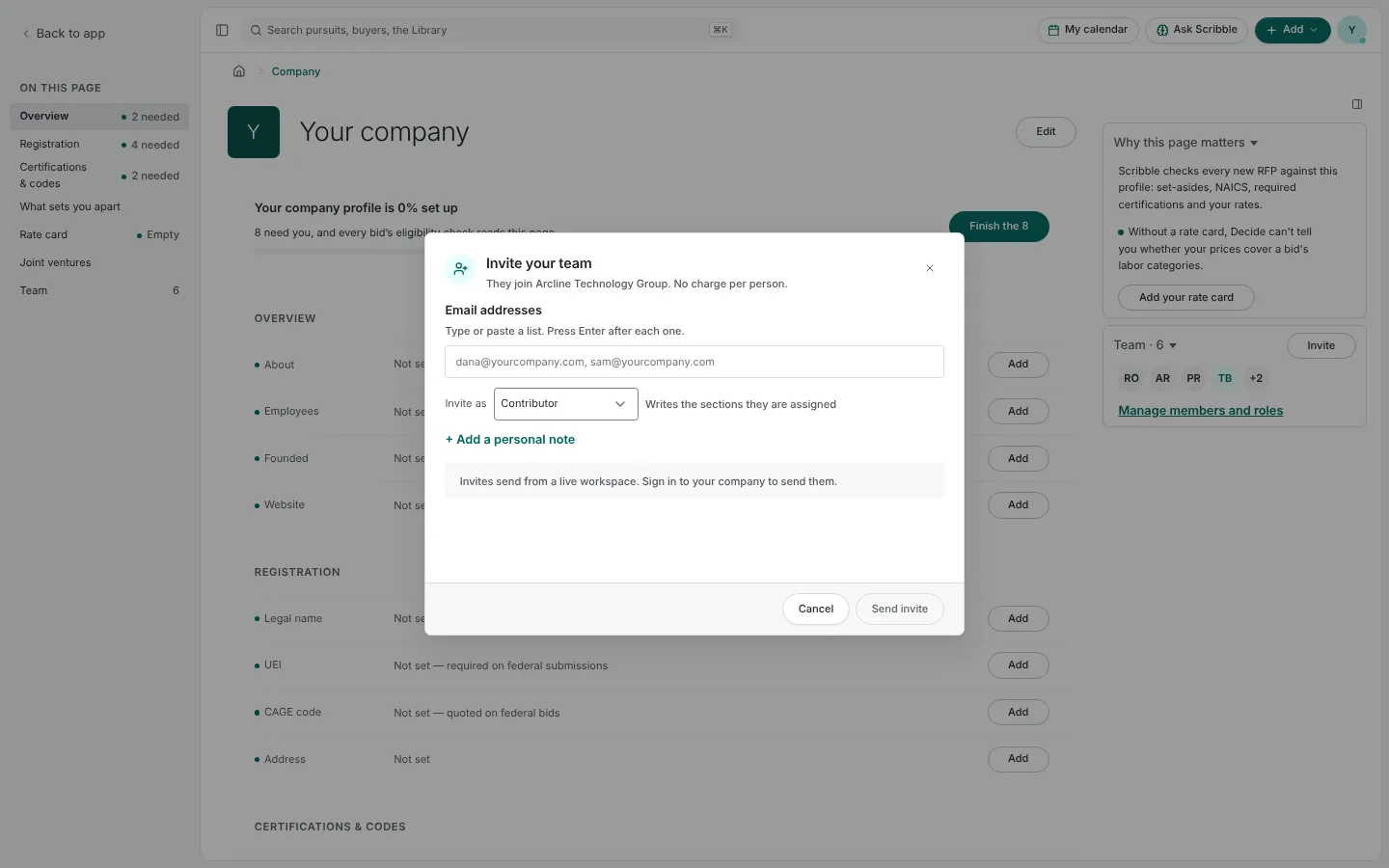Click Add button for UEI row

point(1019,665)
